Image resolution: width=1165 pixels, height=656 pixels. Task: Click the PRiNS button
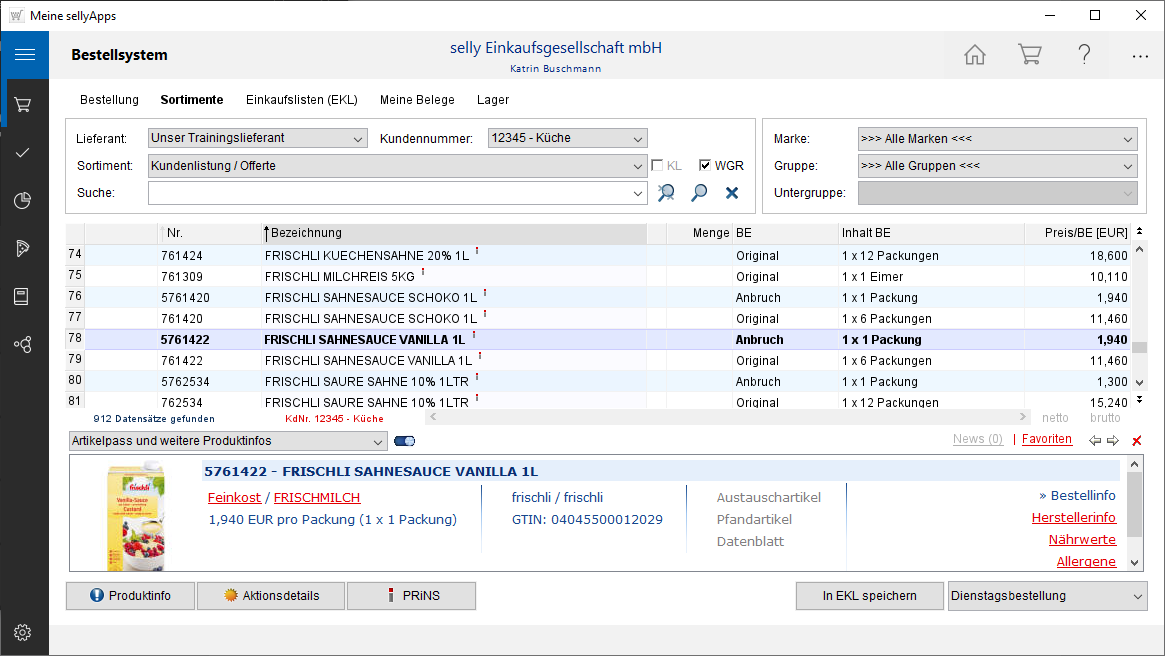(412, 596)
